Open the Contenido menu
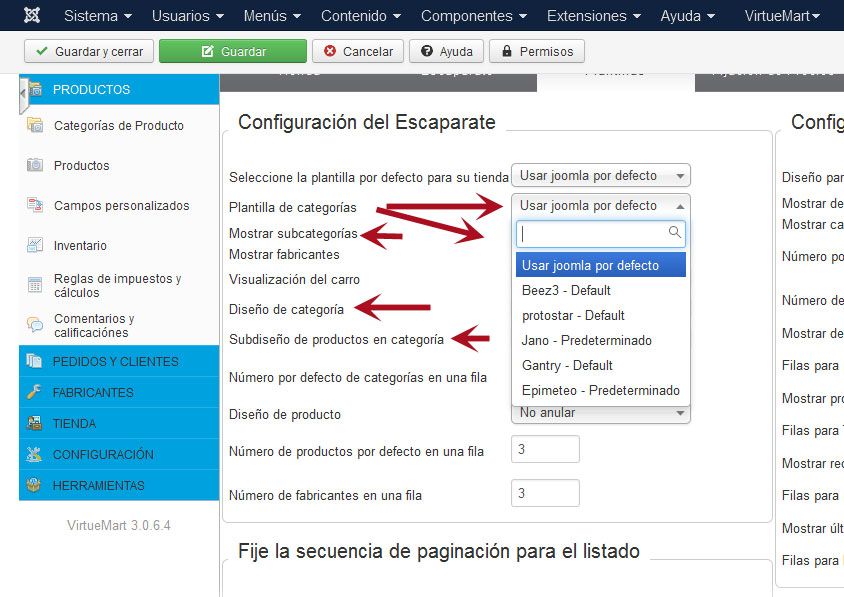 (x=361, y=16)
